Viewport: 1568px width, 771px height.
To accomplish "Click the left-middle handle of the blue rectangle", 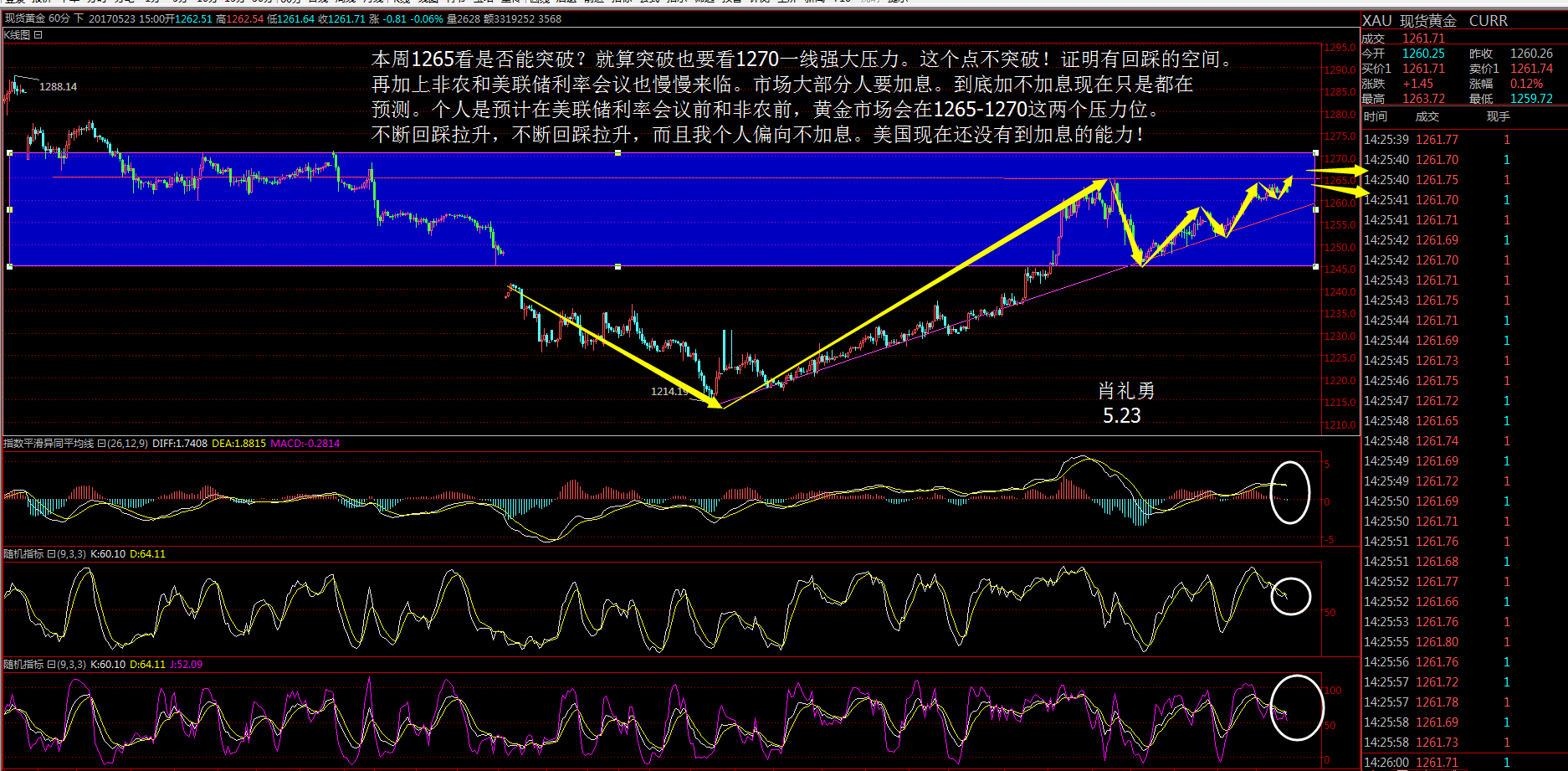I will (10, 209).
